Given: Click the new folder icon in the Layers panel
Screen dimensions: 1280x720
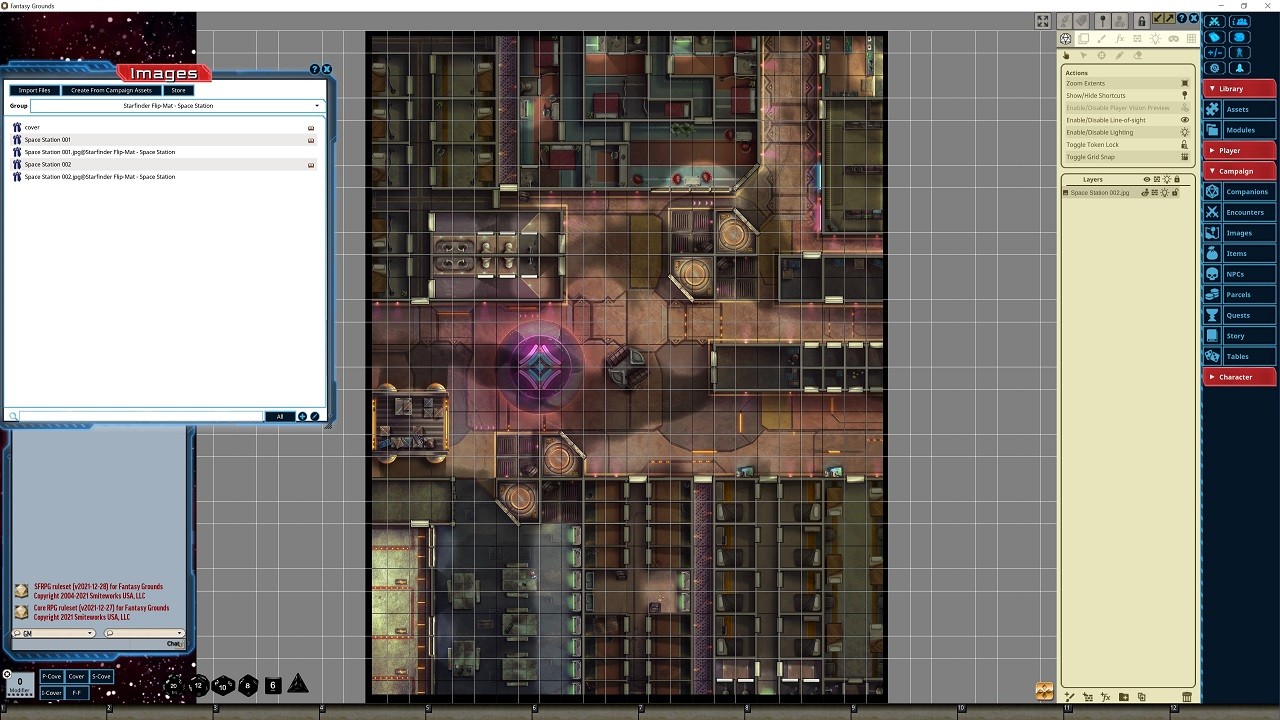Looking at the screenshot, I should tap(1123, 697).
